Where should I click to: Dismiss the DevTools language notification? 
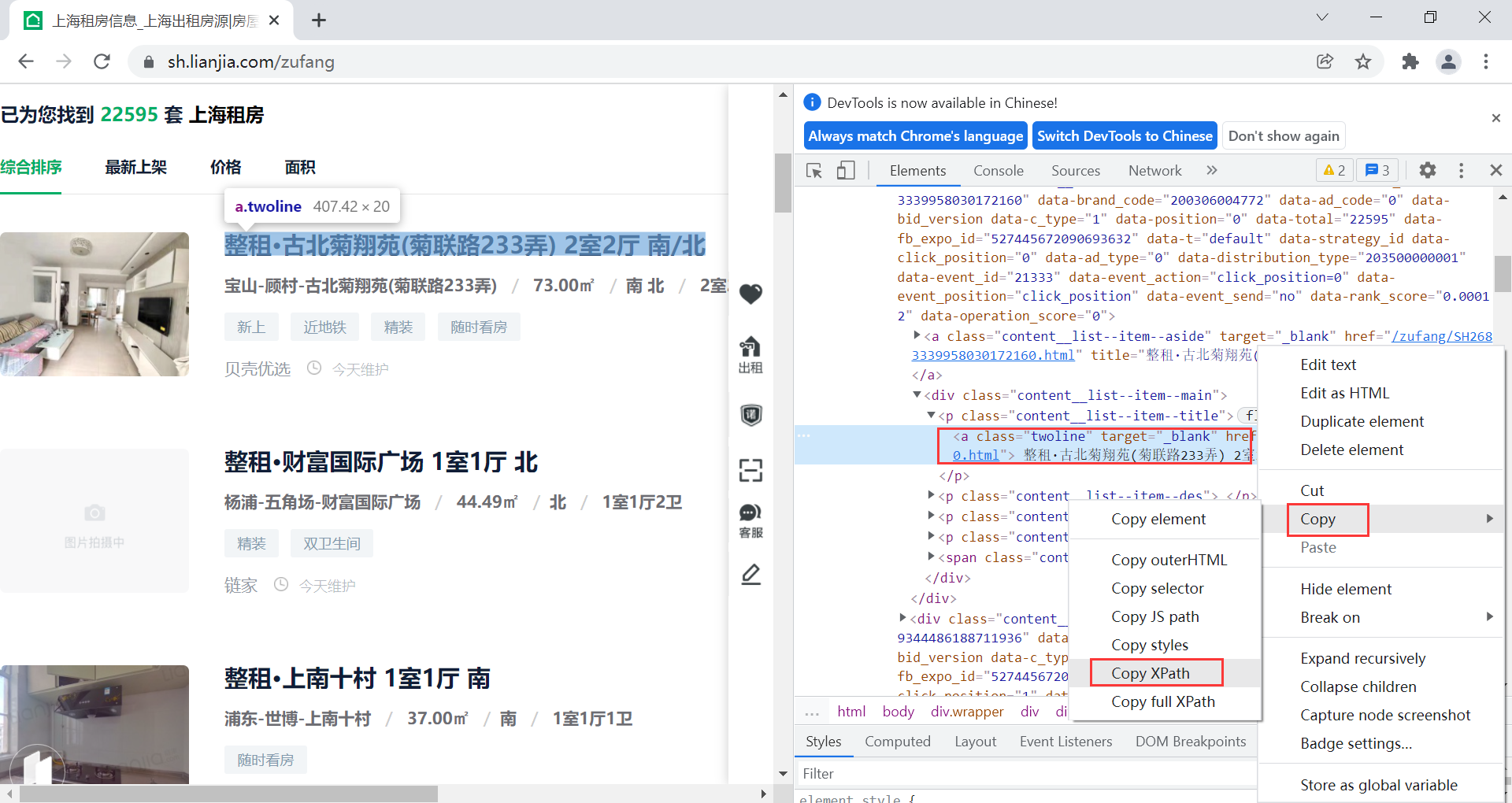pyautogui.click(x=1495, y=118)
